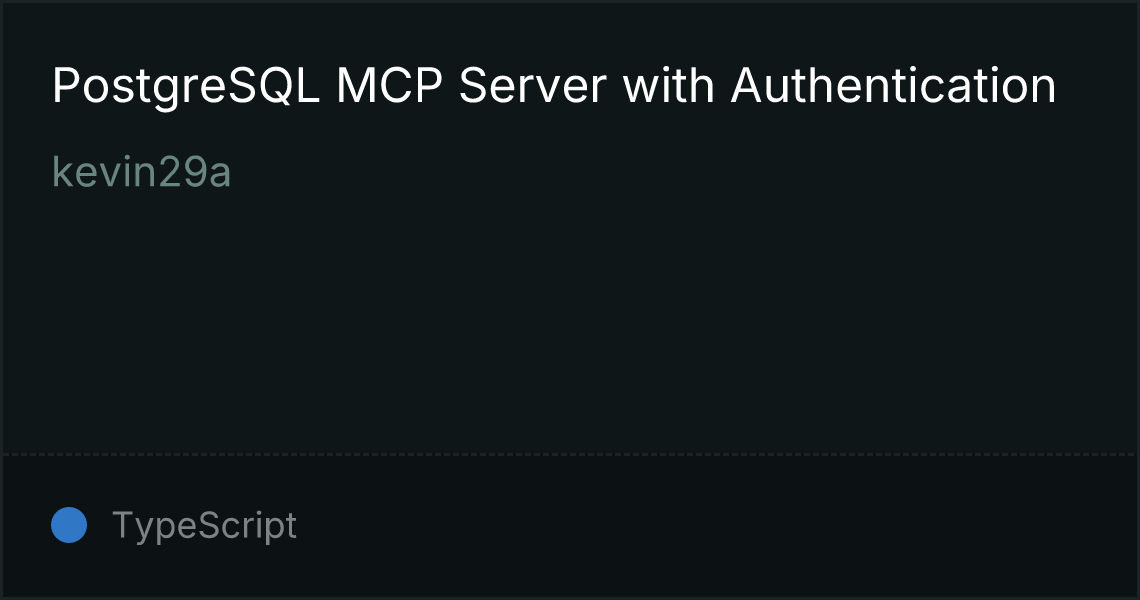Open the card via the empty middle region
Image resolution: width=1140 pixels, height=600 pixels.
570,320
